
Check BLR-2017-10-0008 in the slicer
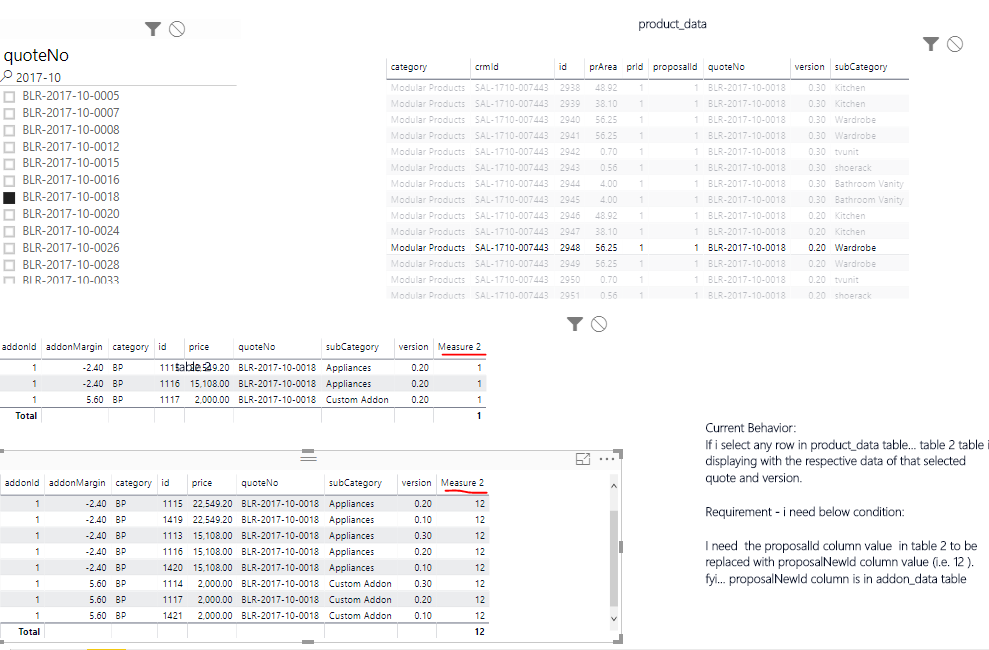tap(9, 131)
